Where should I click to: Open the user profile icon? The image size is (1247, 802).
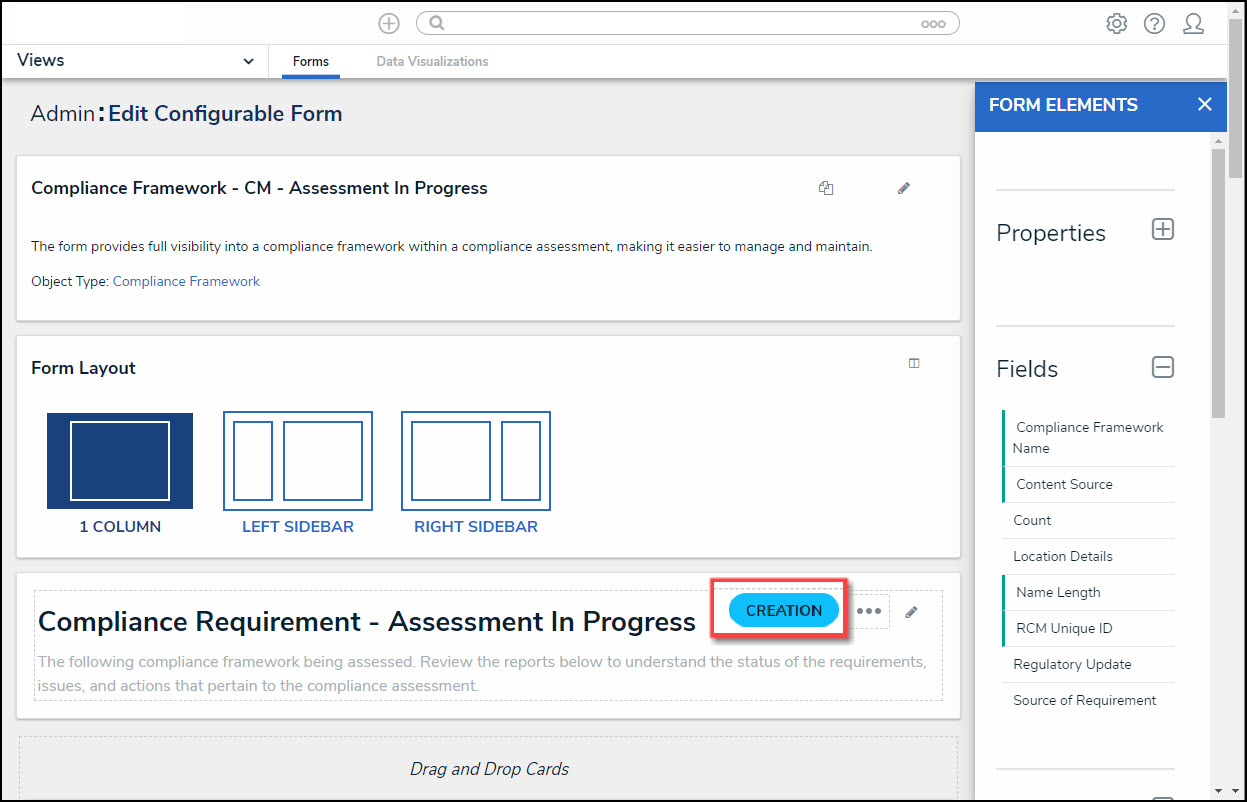click(1192, 23)
